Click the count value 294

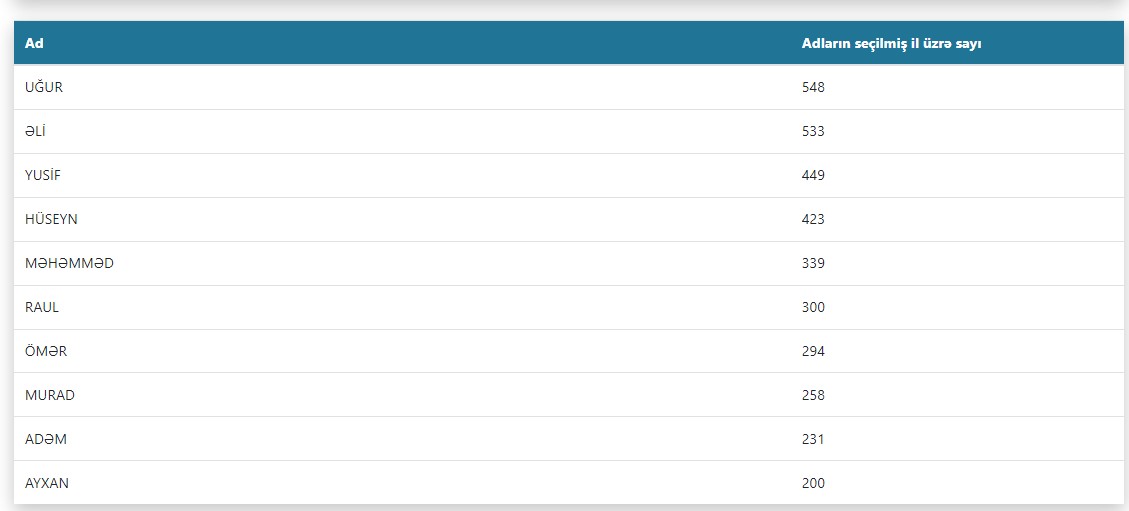[813, 351]
